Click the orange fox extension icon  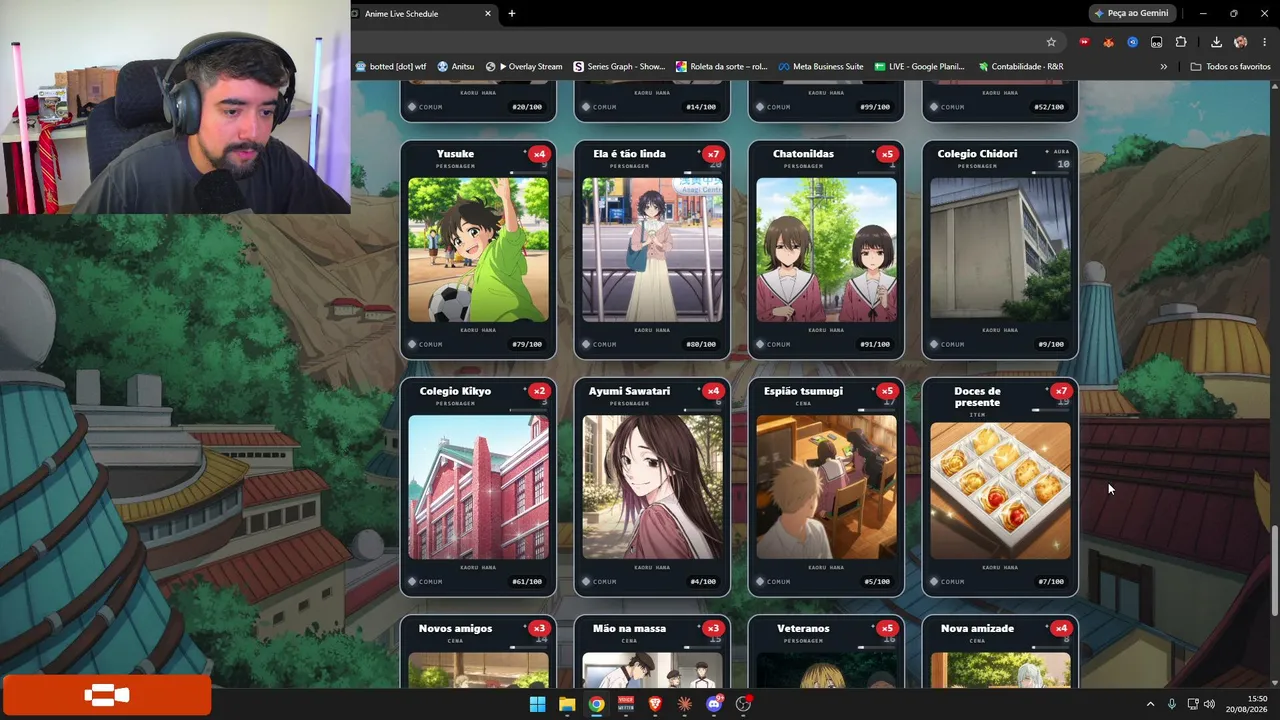click(1108, 42)
